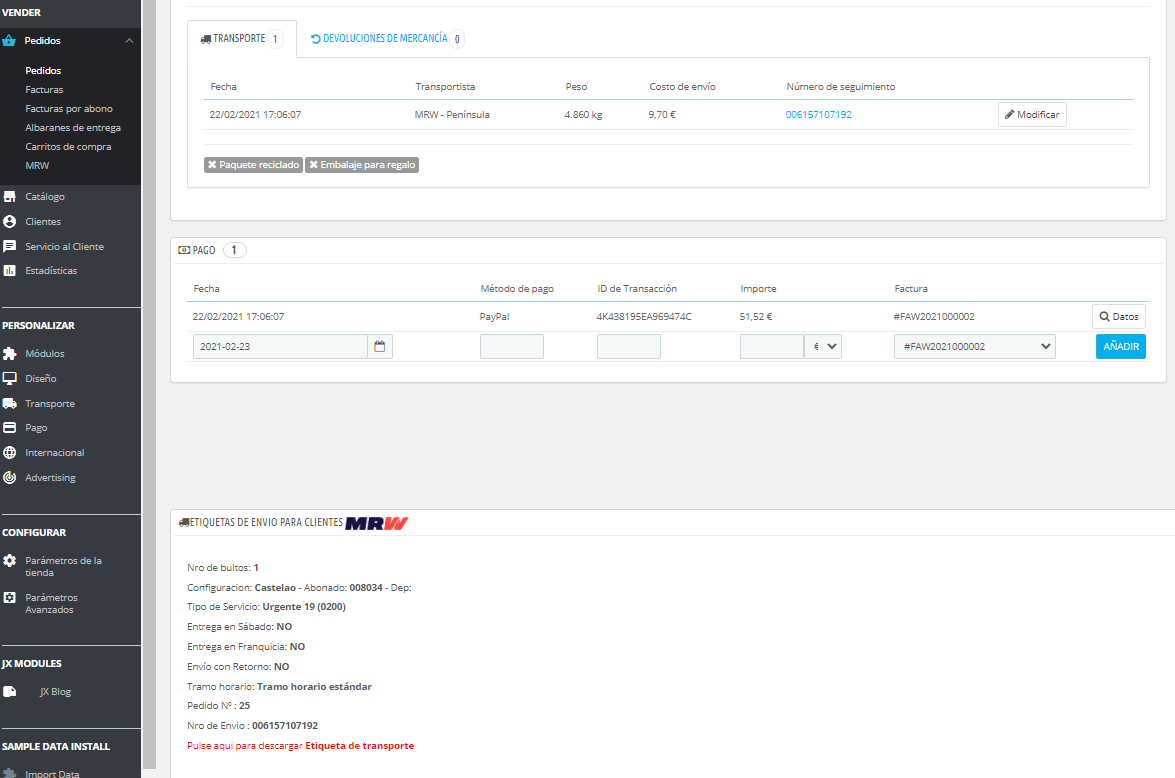
Task: Focus the ID de Transacción input field
Action: pyautogui.click(x=629, y=346)
